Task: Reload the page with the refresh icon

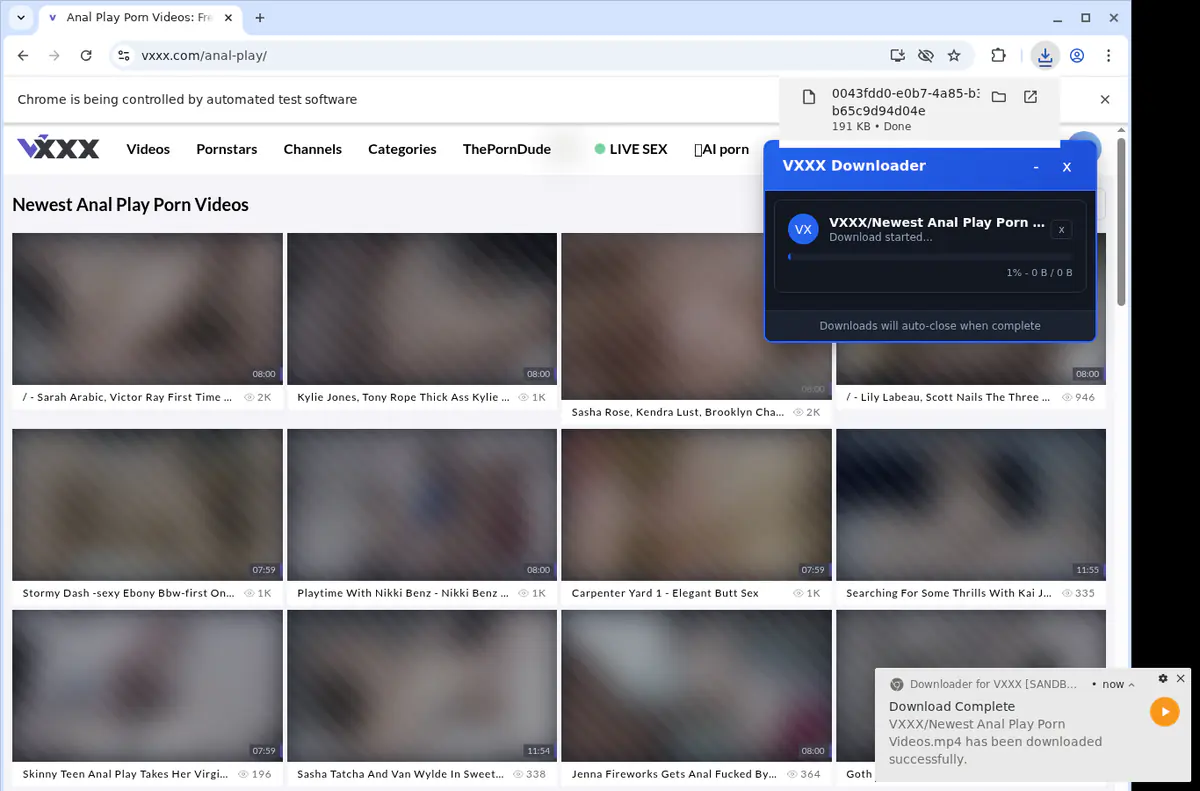Action: (86, 56)
